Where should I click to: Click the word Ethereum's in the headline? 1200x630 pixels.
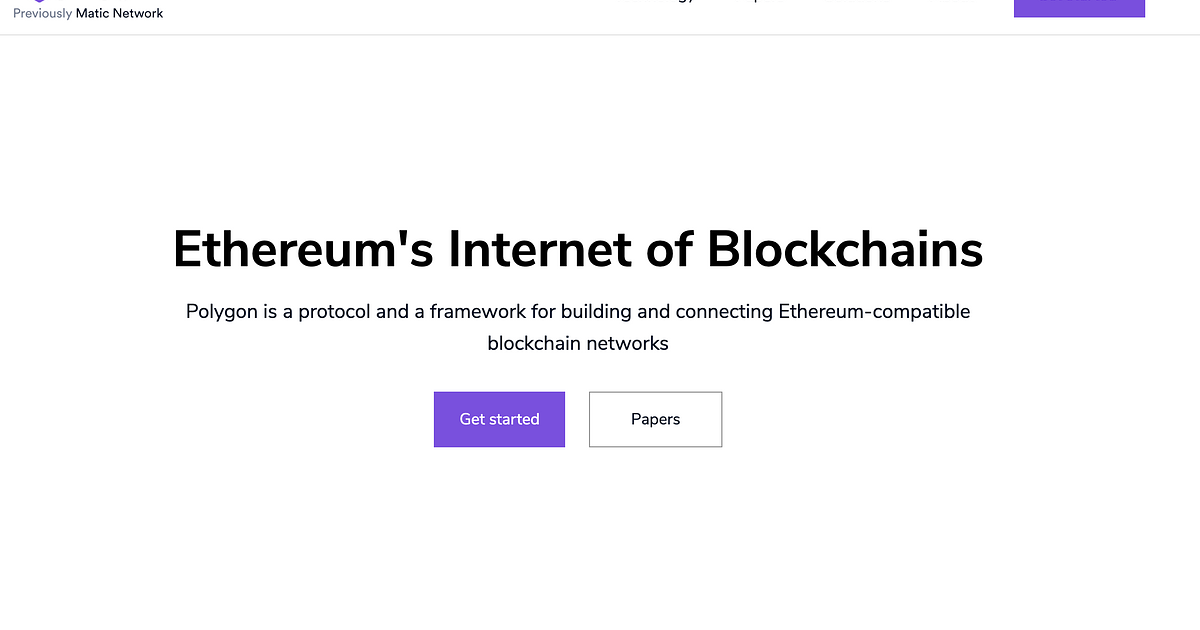(x=303, y=249)
